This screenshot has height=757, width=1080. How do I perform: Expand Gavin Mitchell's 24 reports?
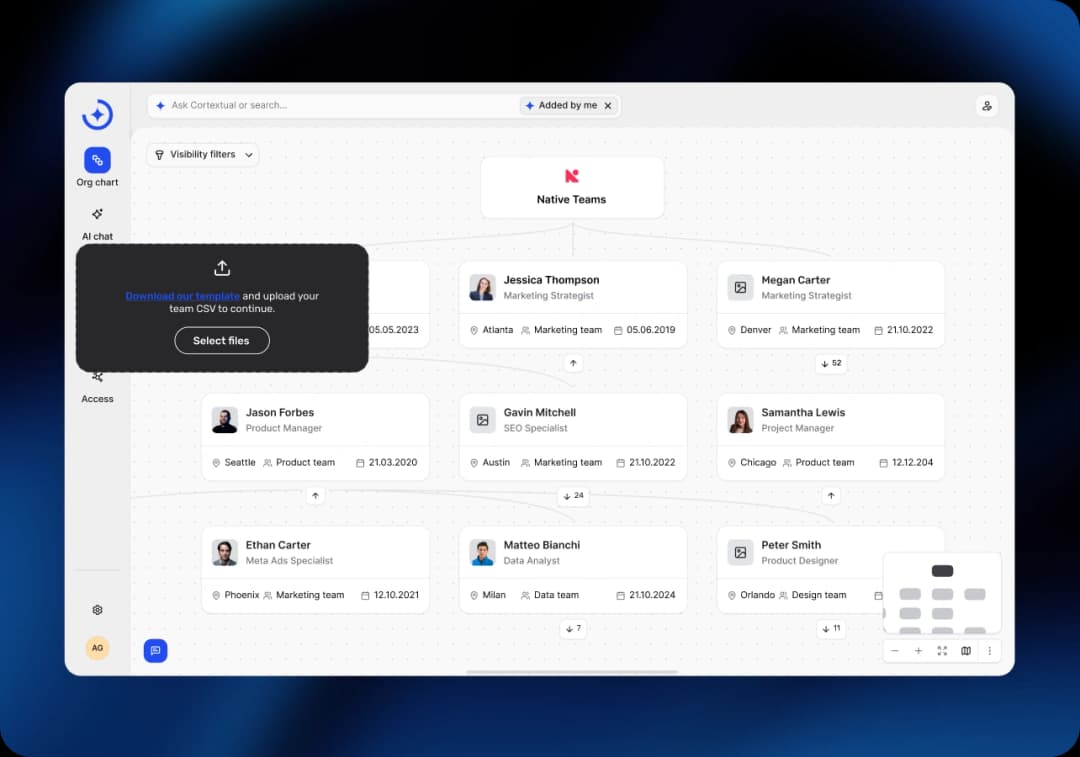573,495
